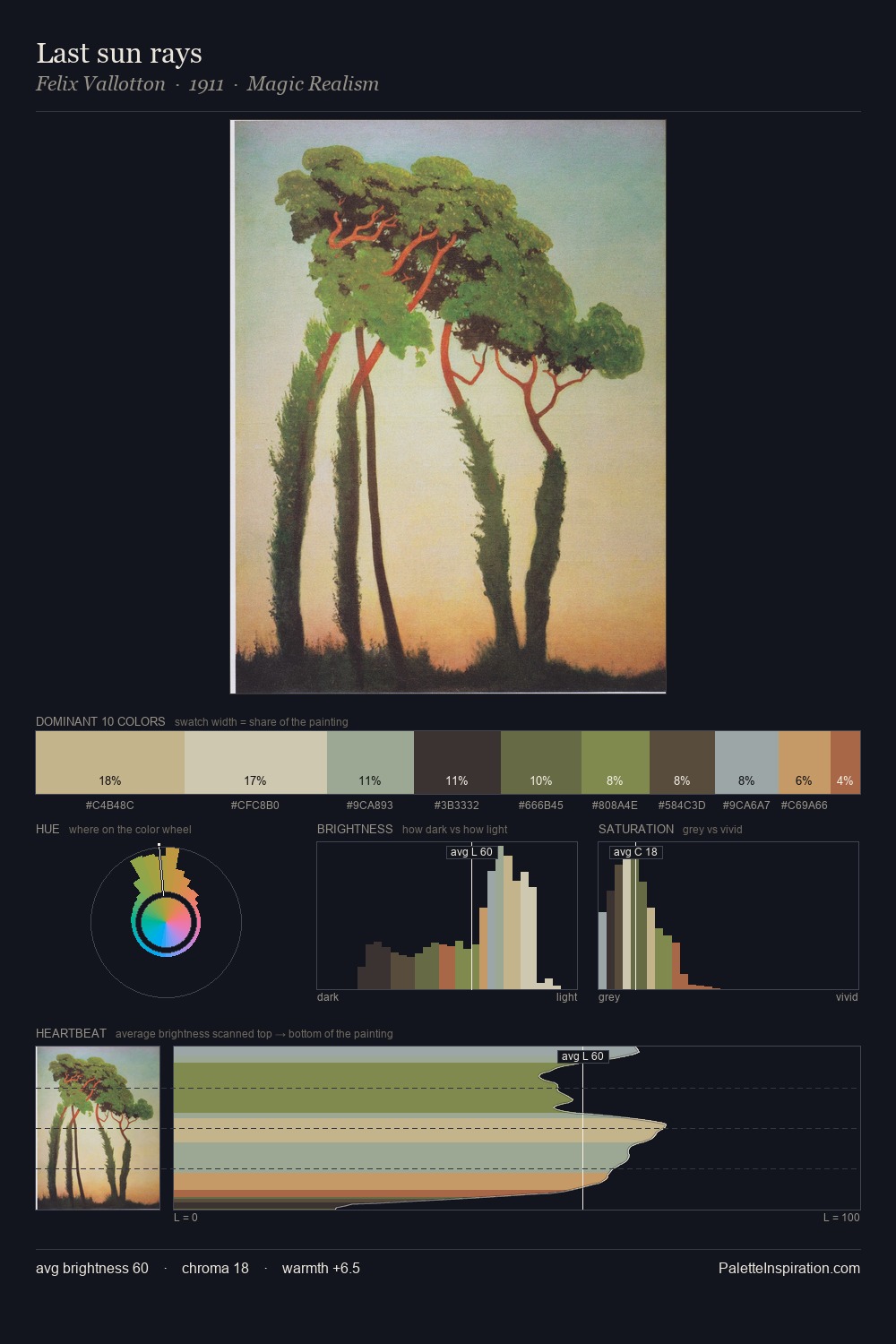
Task: Select the 11% sage swatch #9CA893
Action: [x=370, y=762]
